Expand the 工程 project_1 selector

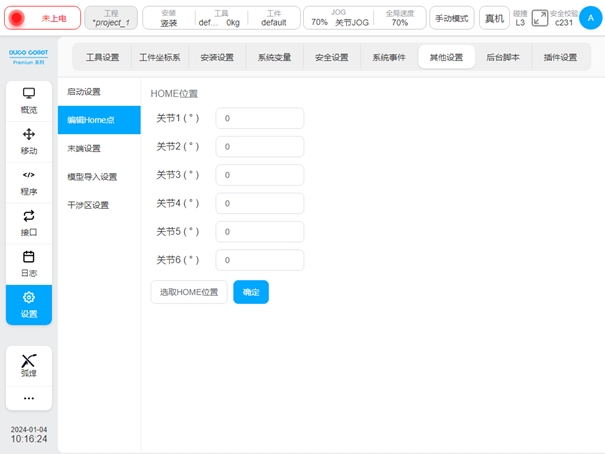pos(111,18)
